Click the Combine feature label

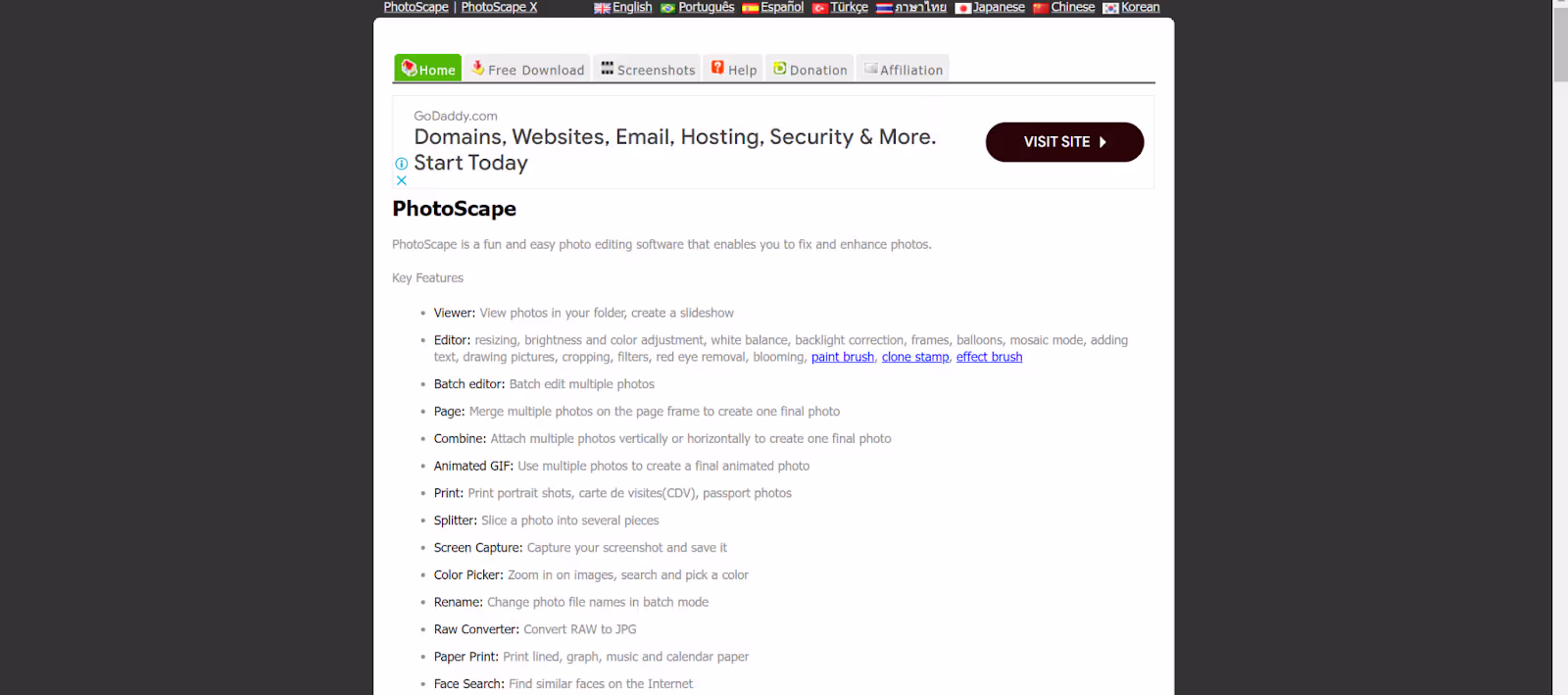pos(461,439)
